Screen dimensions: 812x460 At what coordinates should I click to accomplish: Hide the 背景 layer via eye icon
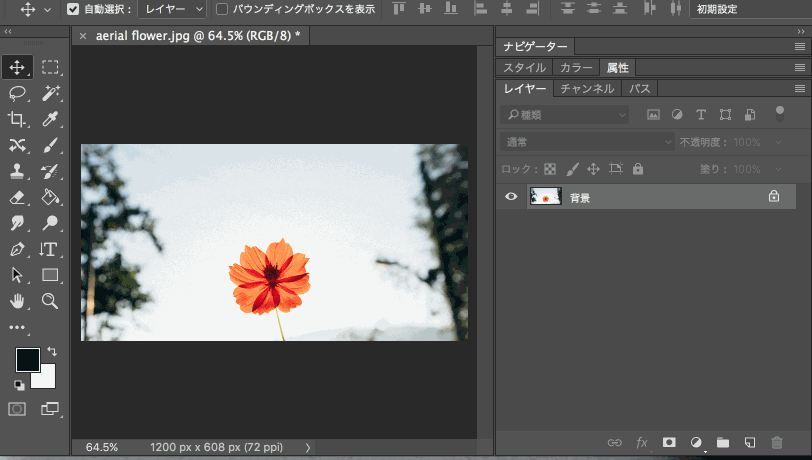(x=511, y=197)
